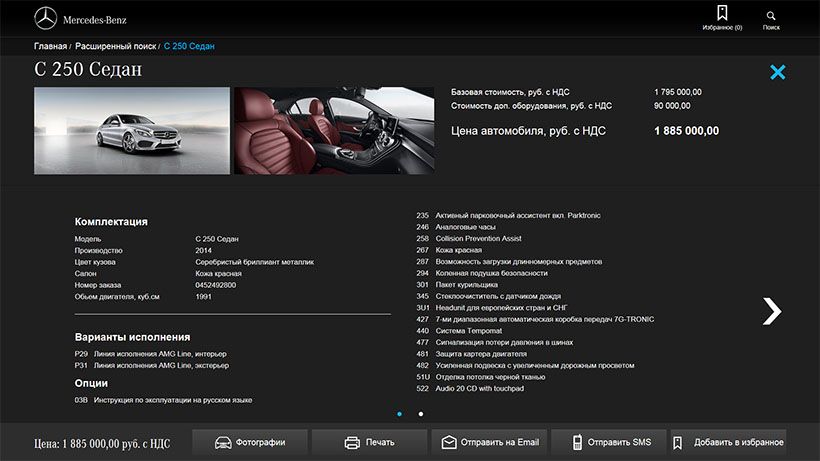Image resolution: width=820 pixels, height=461 pixels.
Task: Click the Поиск magnifier icon
Action: click(771, 15)
